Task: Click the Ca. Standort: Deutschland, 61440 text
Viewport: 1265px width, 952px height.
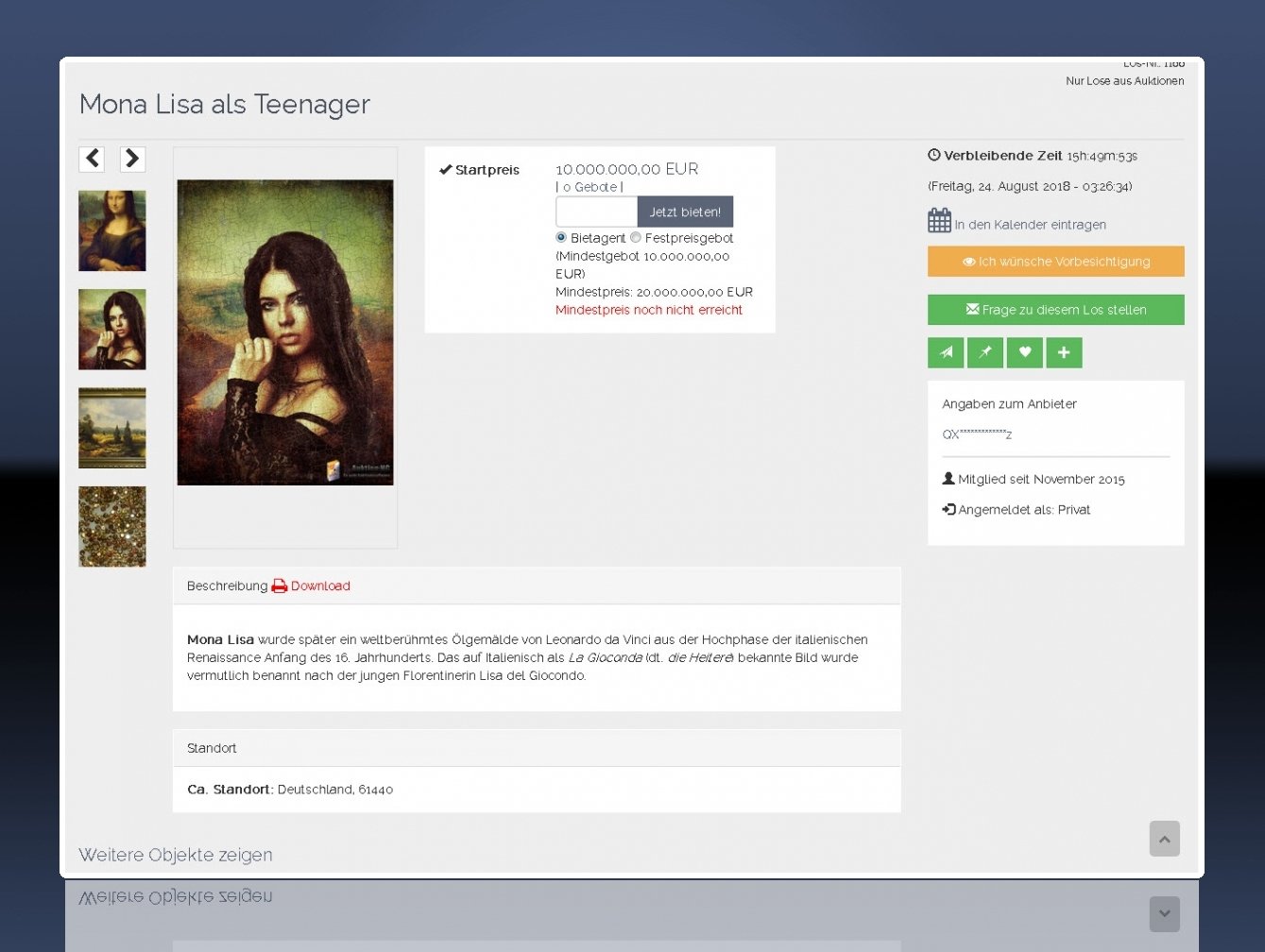Action: pos(290,790)
